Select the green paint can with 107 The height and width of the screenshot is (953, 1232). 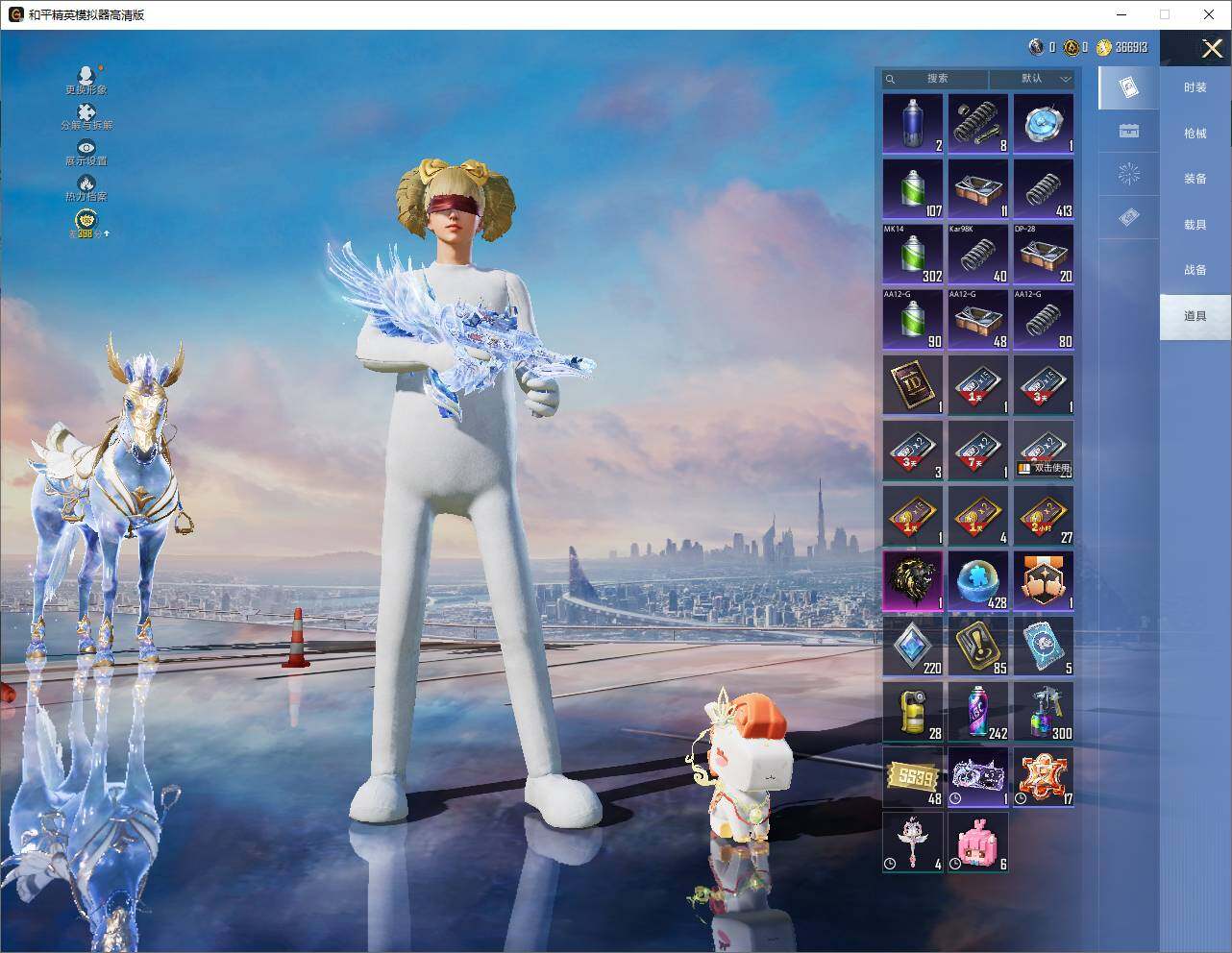click(x=913, y=188)
